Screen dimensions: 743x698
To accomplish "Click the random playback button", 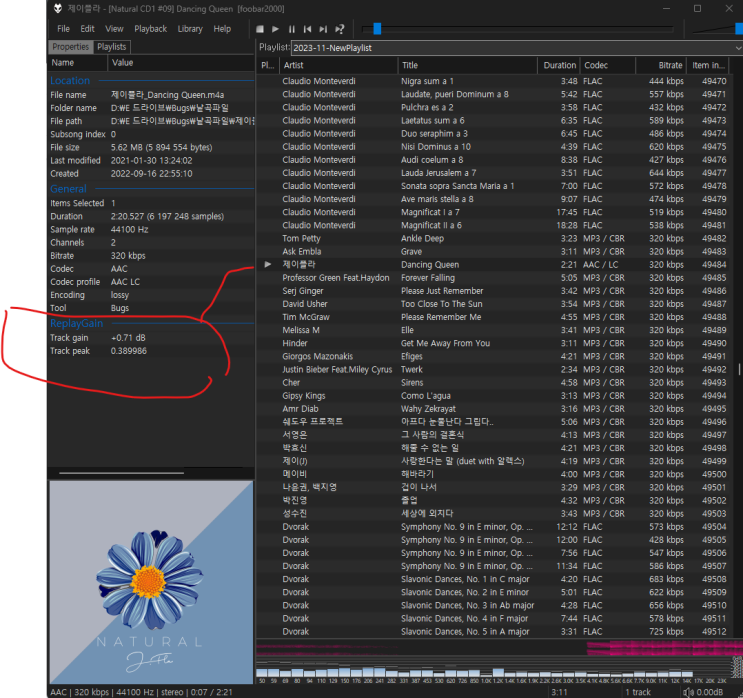I will tap(339, 29).
